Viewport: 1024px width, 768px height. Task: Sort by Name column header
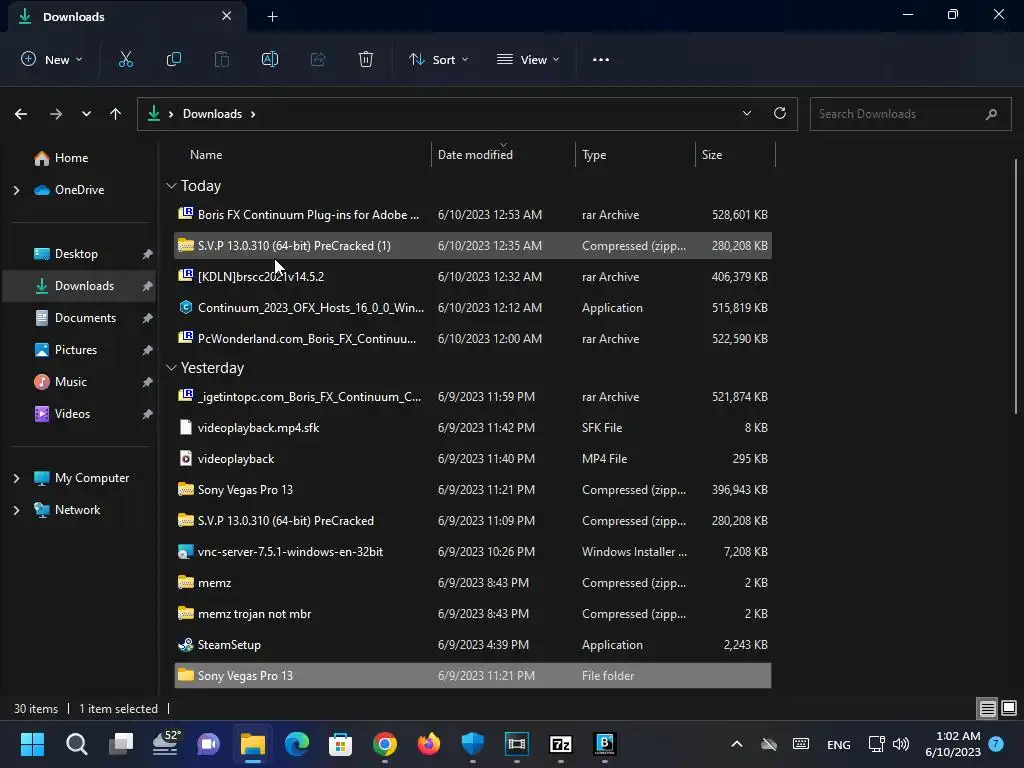[x=206, y=155]
